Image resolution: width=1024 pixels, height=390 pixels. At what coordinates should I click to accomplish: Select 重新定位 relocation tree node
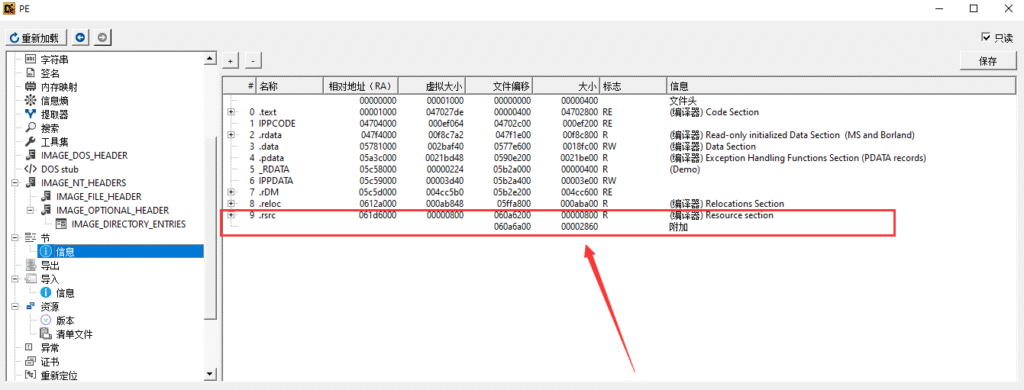(x=59, y=375)
